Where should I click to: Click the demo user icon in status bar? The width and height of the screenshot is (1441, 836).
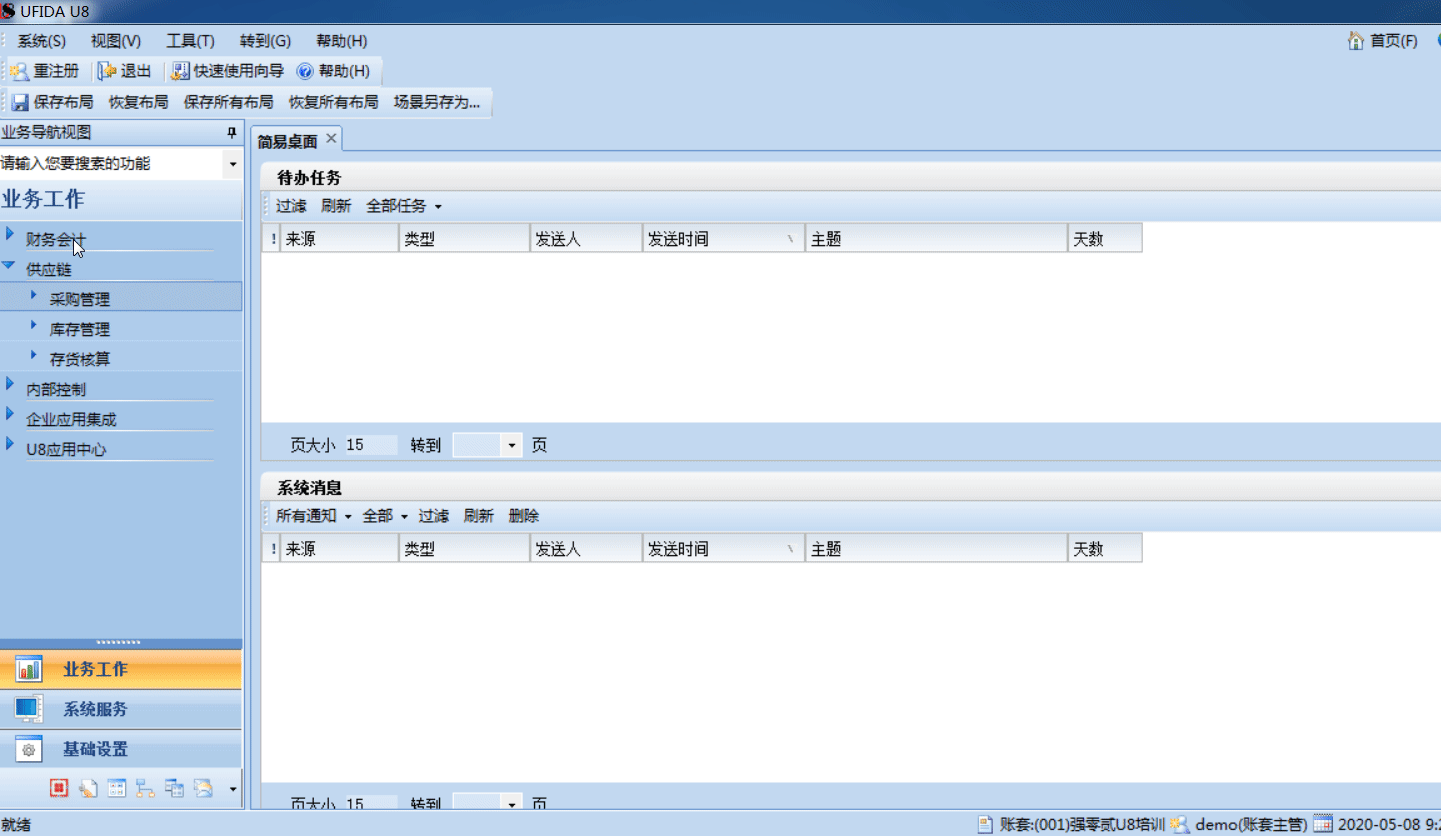coord(1180,825)
